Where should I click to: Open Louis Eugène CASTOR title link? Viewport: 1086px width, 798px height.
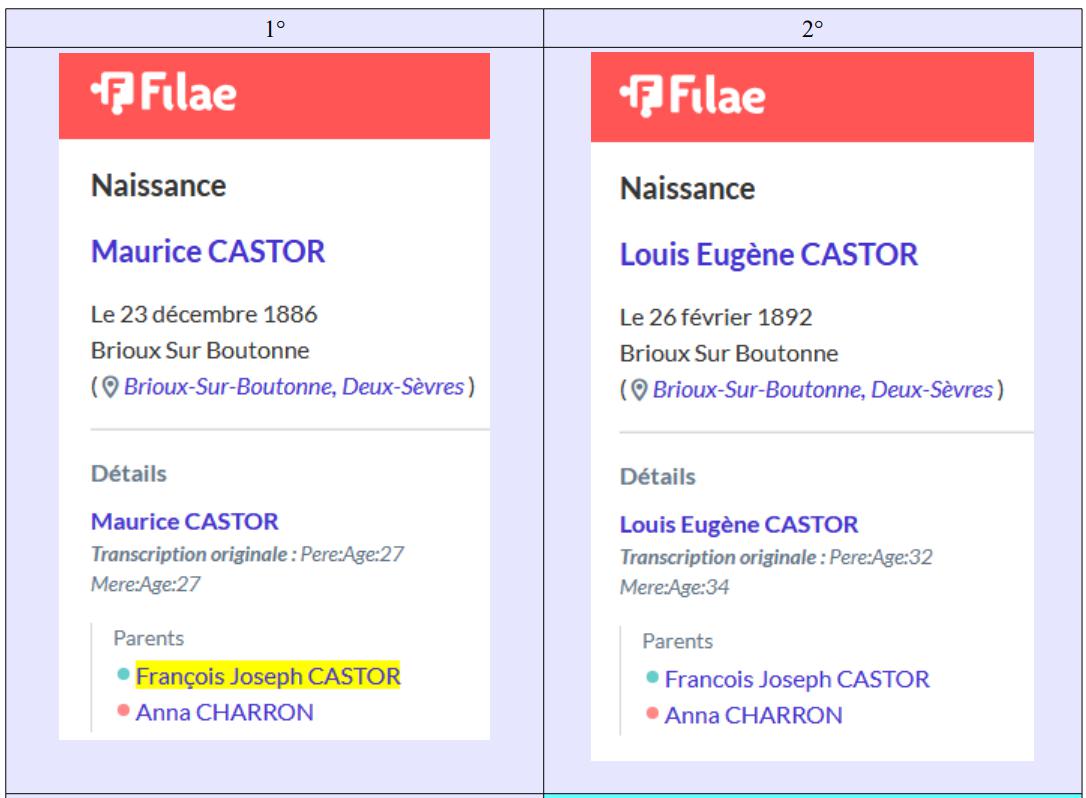tap(769, 255)
